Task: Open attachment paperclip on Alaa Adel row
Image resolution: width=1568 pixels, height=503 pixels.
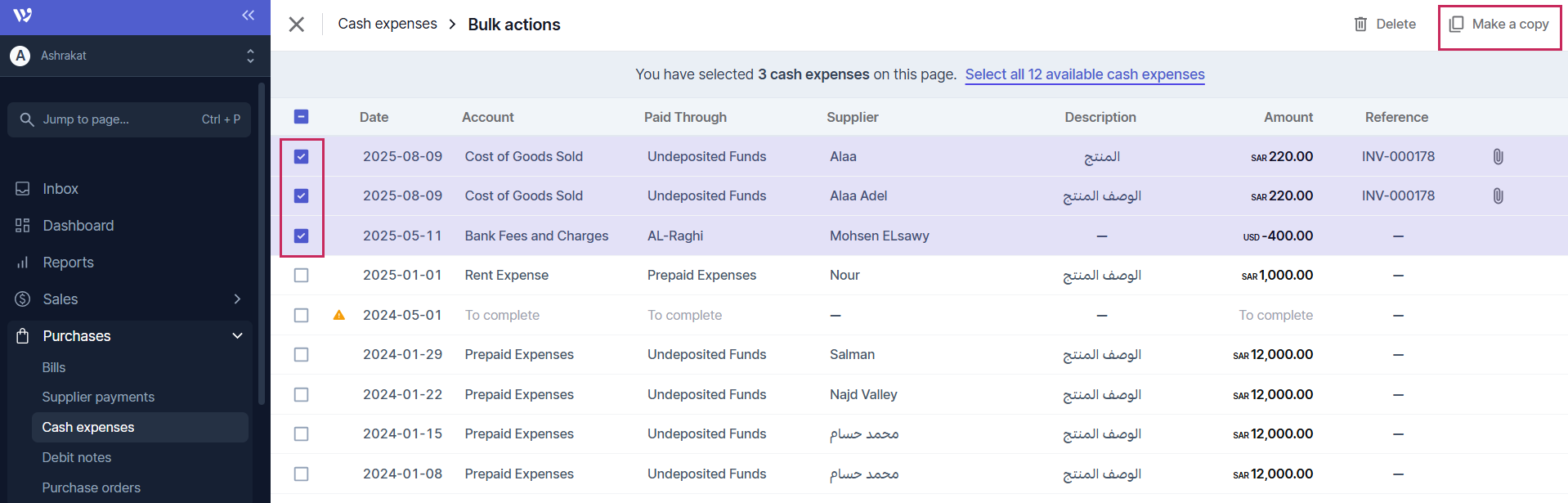Action: pyautogui.click(x=1498, y=196)
